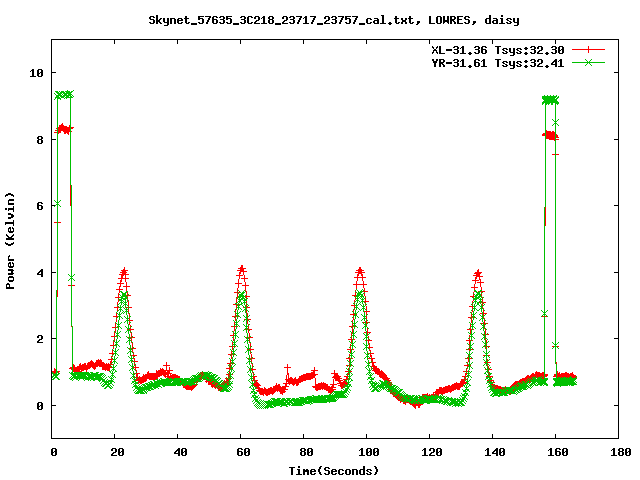The height and width of the screenshot is (480, 640).
Task: Click the x-axis tick label 20
Action: point(117,452)
